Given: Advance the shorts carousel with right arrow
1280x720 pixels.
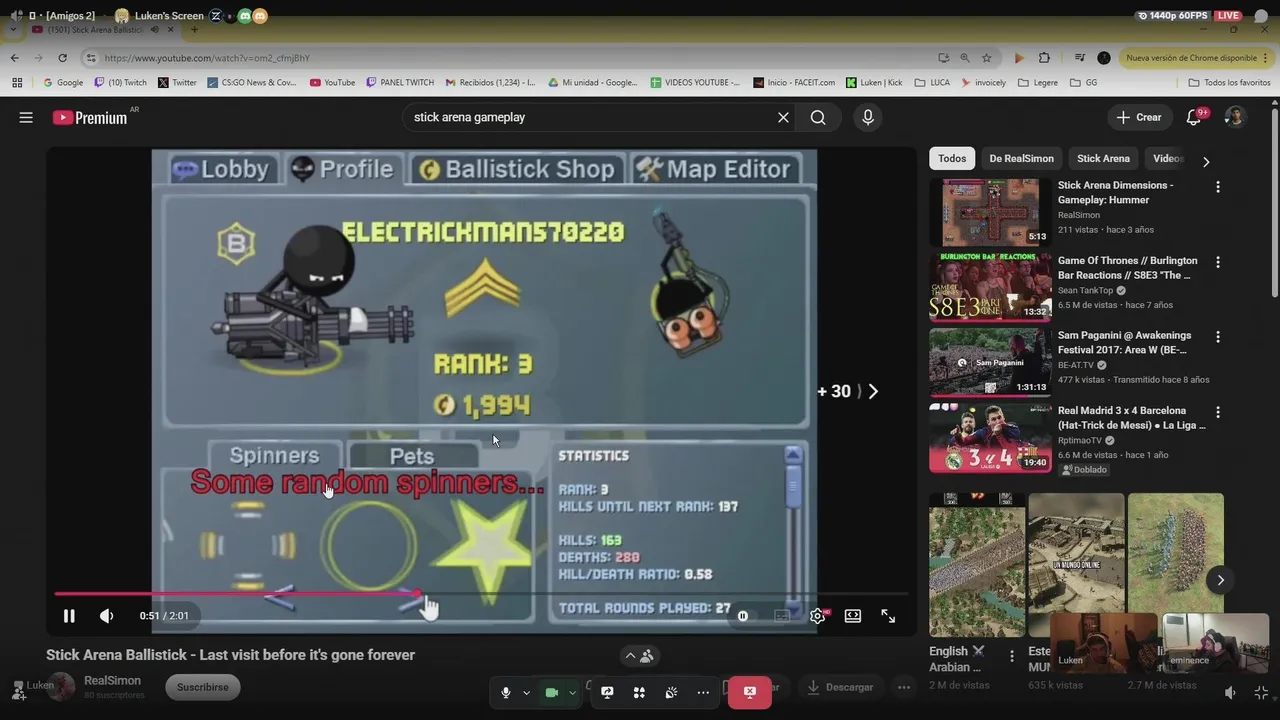Looking at the screenshot, I should point(1220,580).
